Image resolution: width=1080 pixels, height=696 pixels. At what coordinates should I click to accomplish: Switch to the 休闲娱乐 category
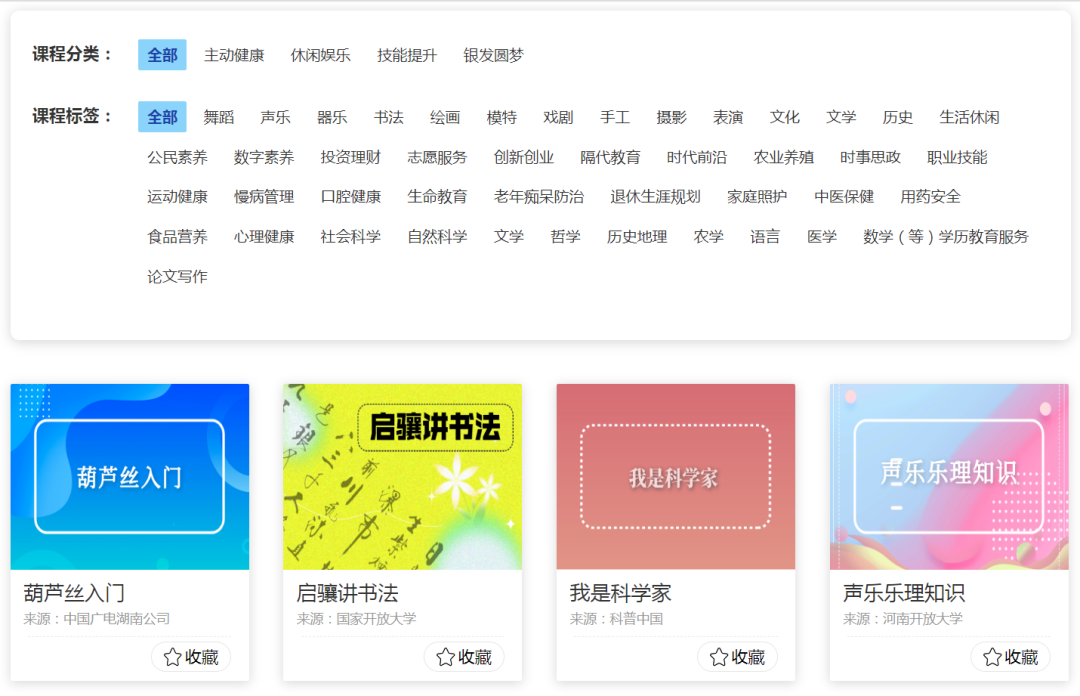tap(320, 55)
